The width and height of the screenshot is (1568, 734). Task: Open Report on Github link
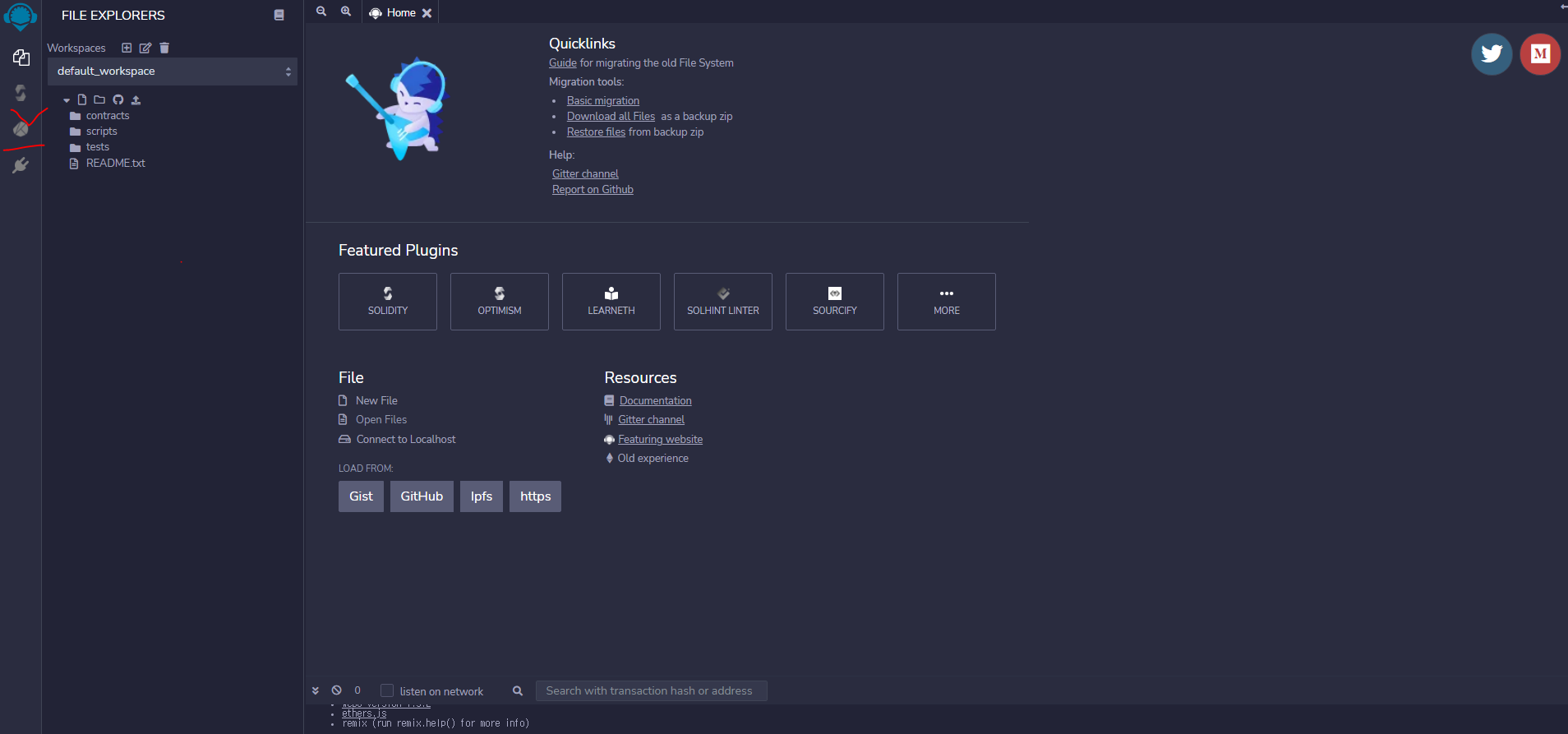coord(593,190)
